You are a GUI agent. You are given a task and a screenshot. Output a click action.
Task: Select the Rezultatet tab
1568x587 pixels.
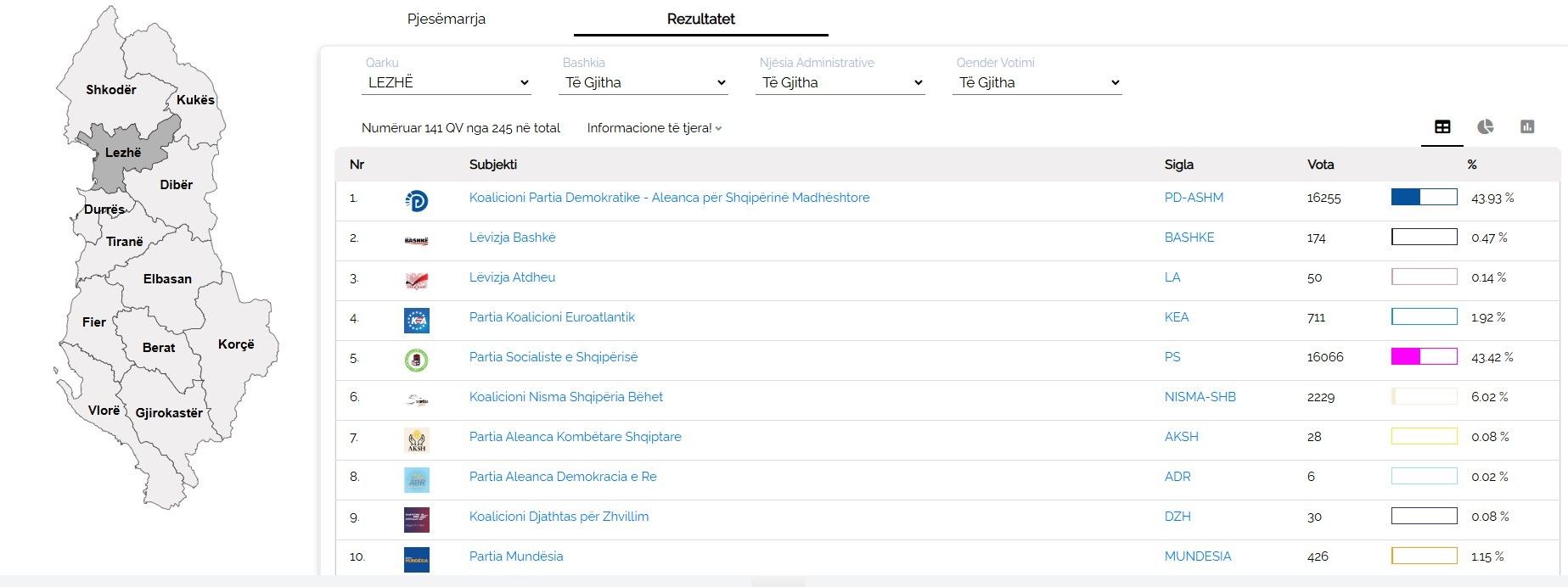700,19
